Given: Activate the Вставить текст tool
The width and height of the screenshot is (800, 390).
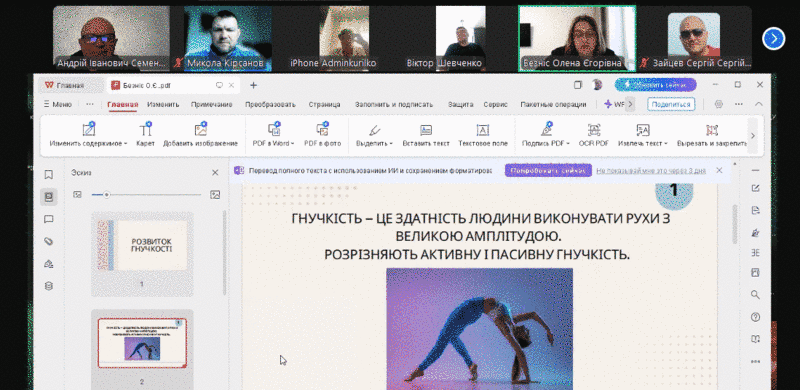Looking at the screenshot, I should pos(426,135).
